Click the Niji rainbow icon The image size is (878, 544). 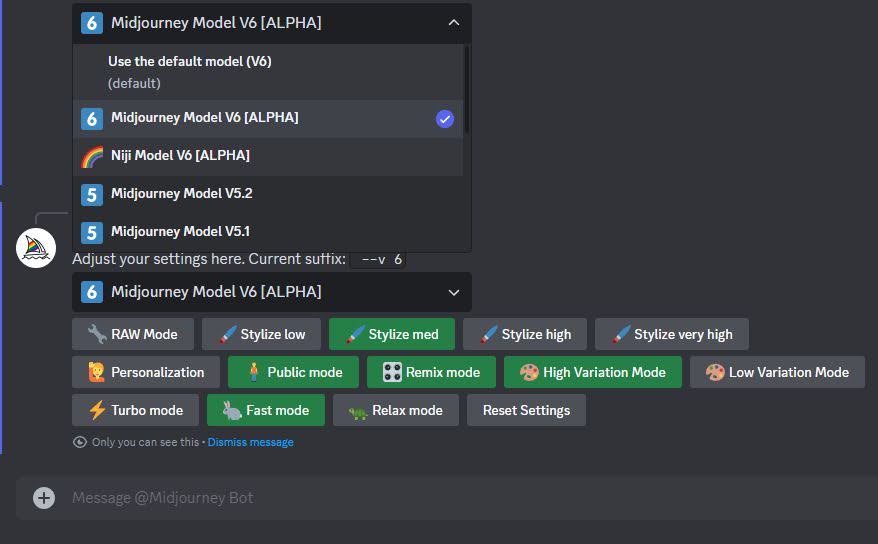pyautogui.click(x=92, y=157)
